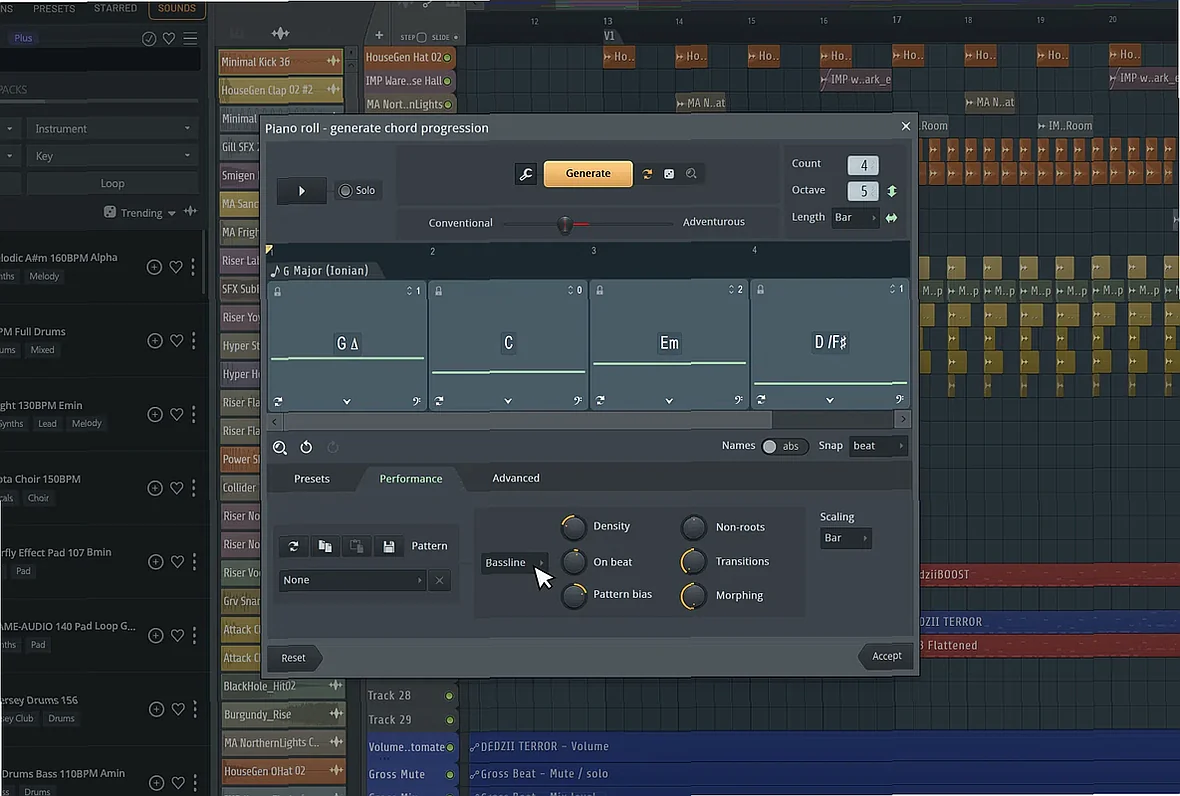Open the Snap dropdown set to beat
This screenshot has width=1180, height=796.
click(875, 445)
